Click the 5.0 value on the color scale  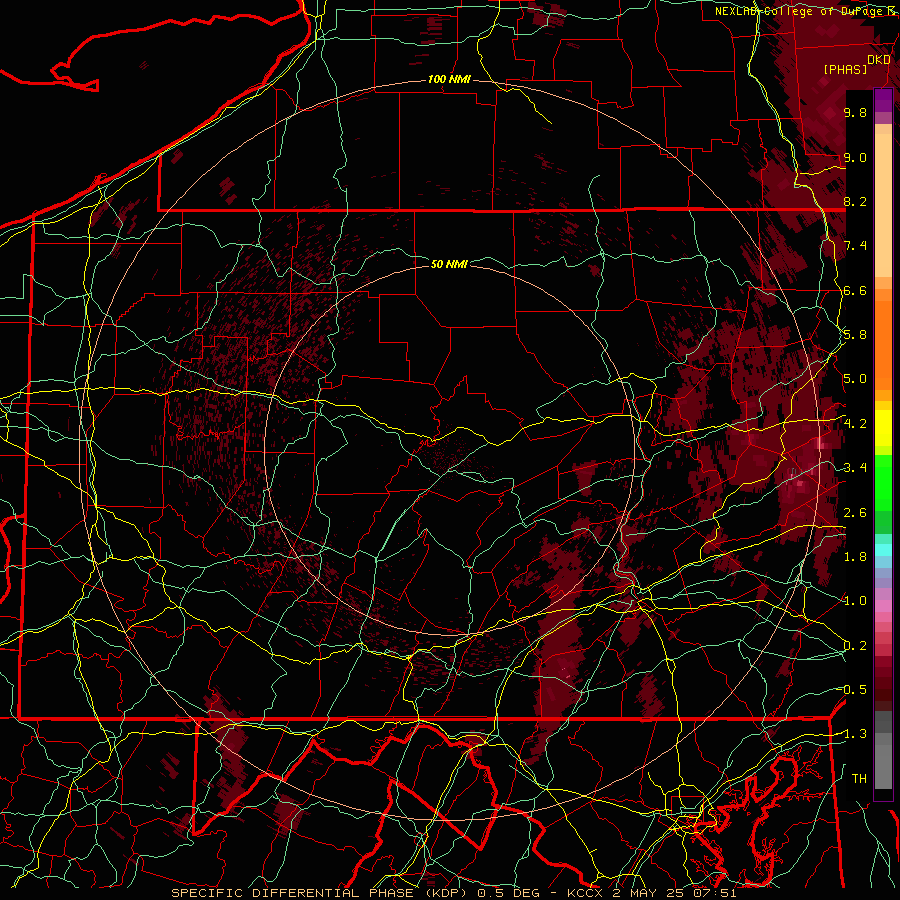[855, 379]
